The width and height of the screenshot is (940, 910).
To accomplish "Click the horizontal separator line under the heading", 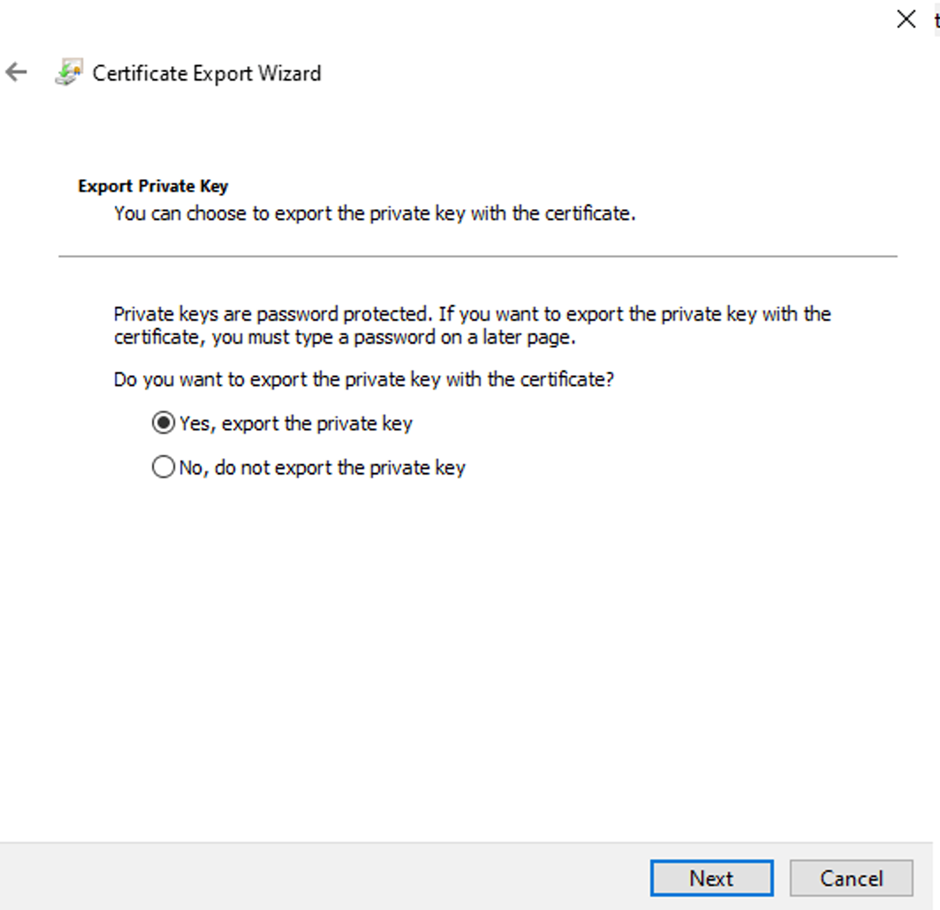I will tap(478, 256).
